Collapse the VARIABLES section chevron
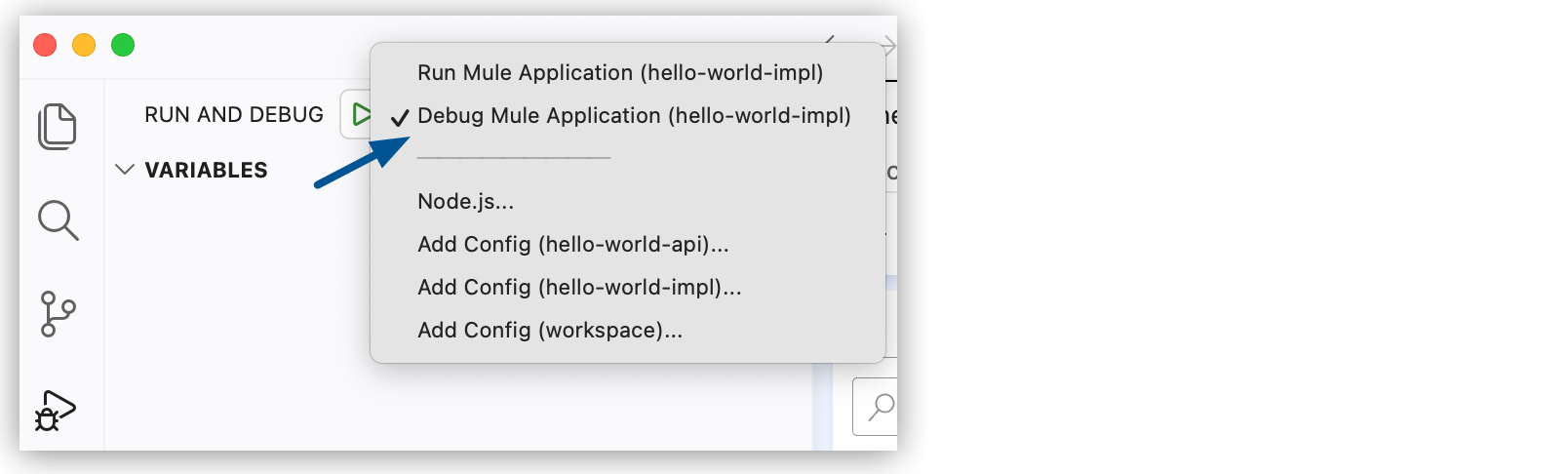 tap(124, 170)
